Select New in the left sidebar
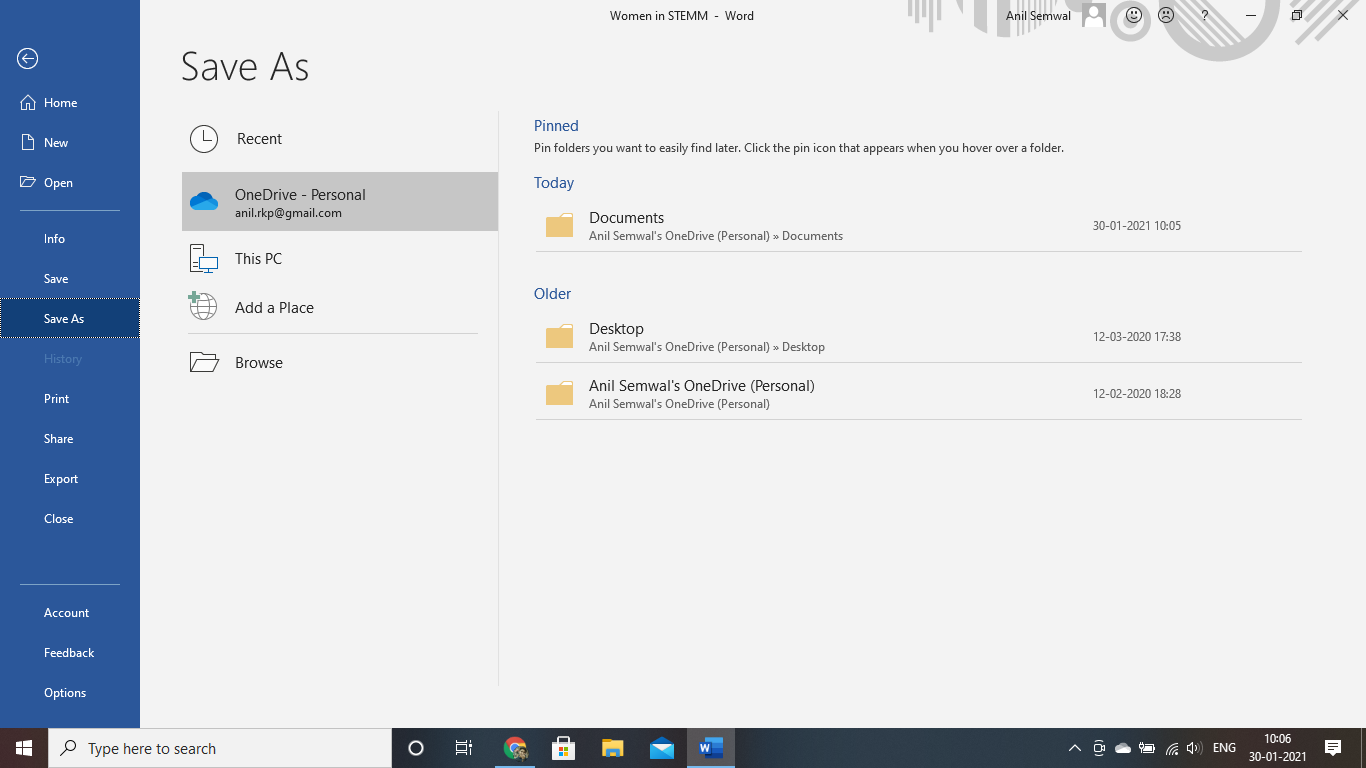This screenshot has height=768, width=1366. point(70,143)
